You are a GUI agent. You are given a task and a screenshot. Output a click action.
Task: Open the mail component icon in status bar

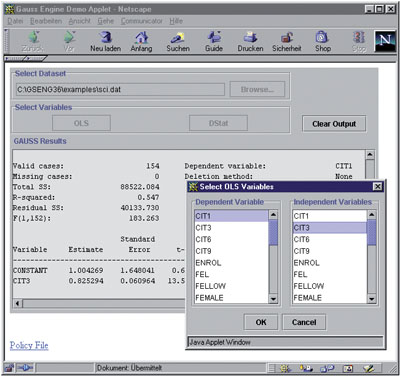(x=306, y=368)
